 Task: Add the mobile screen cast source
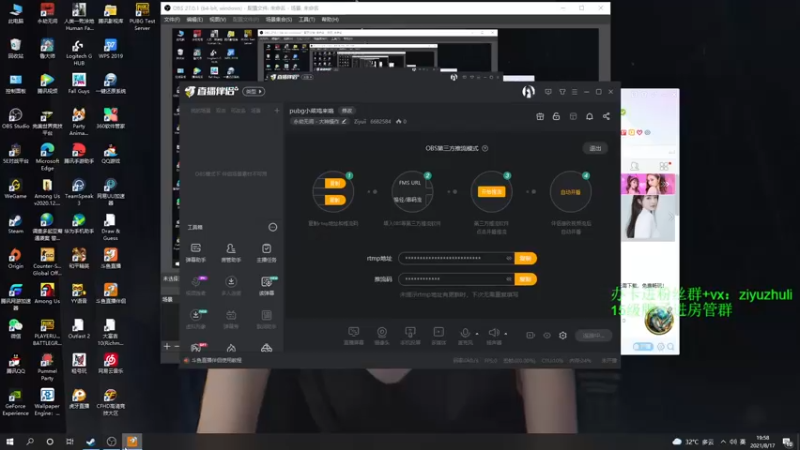(x=410, y=335)
